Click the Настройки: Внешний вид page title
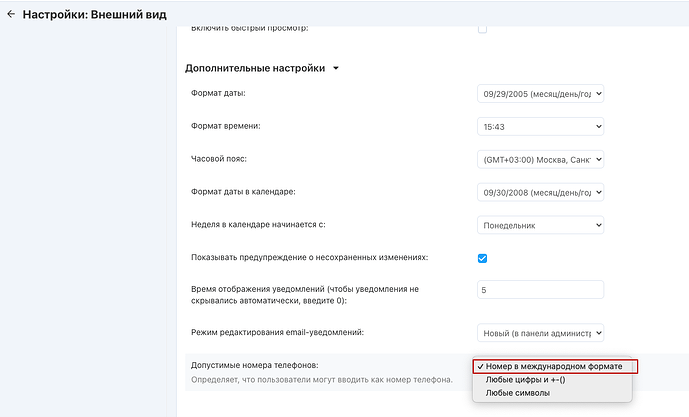Screen dimensions: 689x417 click(x=94, y=15)
